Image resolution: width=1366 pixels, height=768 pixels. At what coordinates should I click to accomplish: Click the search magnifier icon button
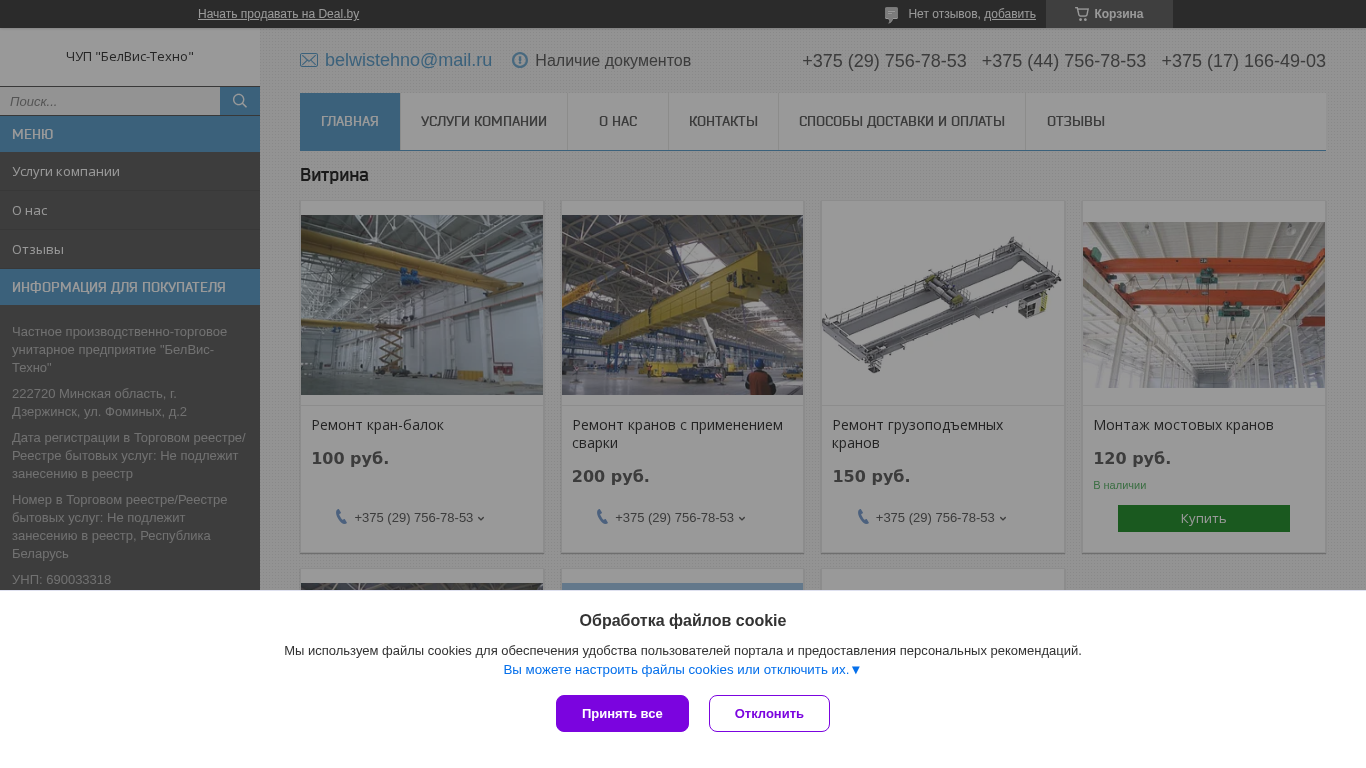click(240, 101)
